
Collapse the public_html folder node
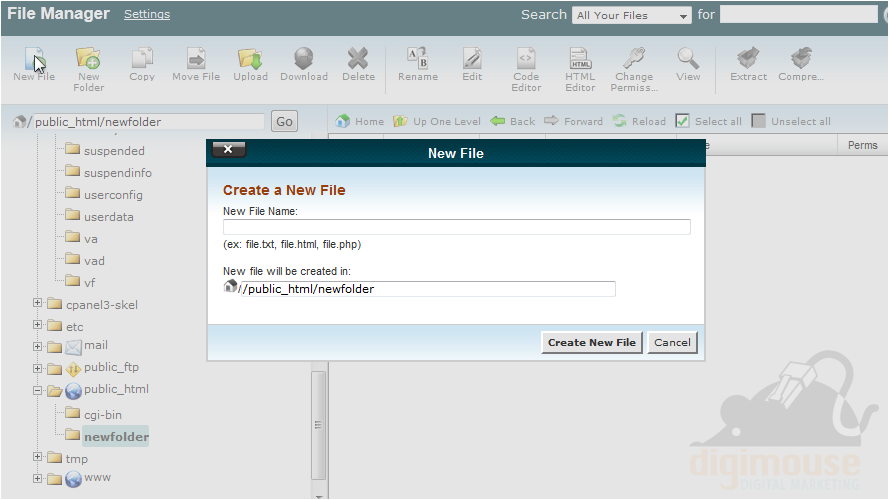37,391
